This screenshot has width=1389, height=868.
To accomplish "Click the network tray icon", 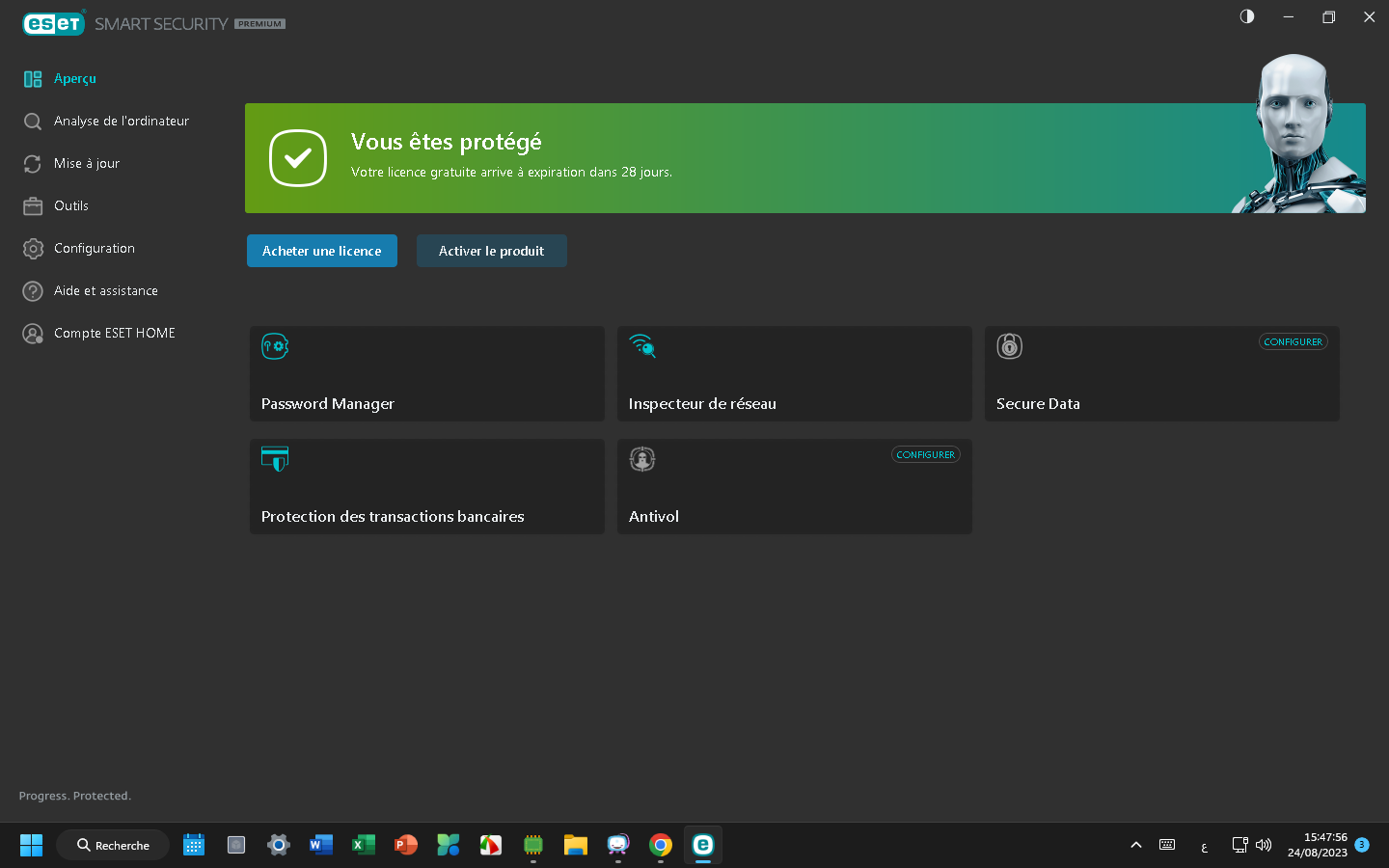I will tap(1240, 845).
